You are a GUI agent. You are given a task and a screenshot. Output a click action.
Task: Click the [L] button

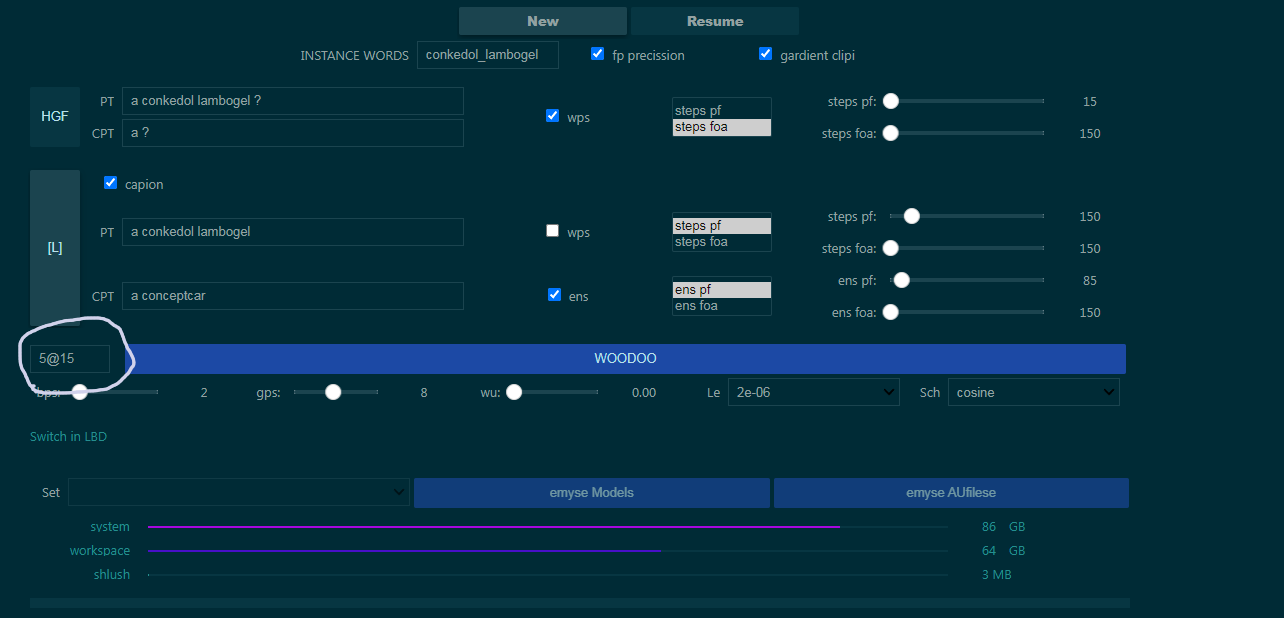coord(55,248)
